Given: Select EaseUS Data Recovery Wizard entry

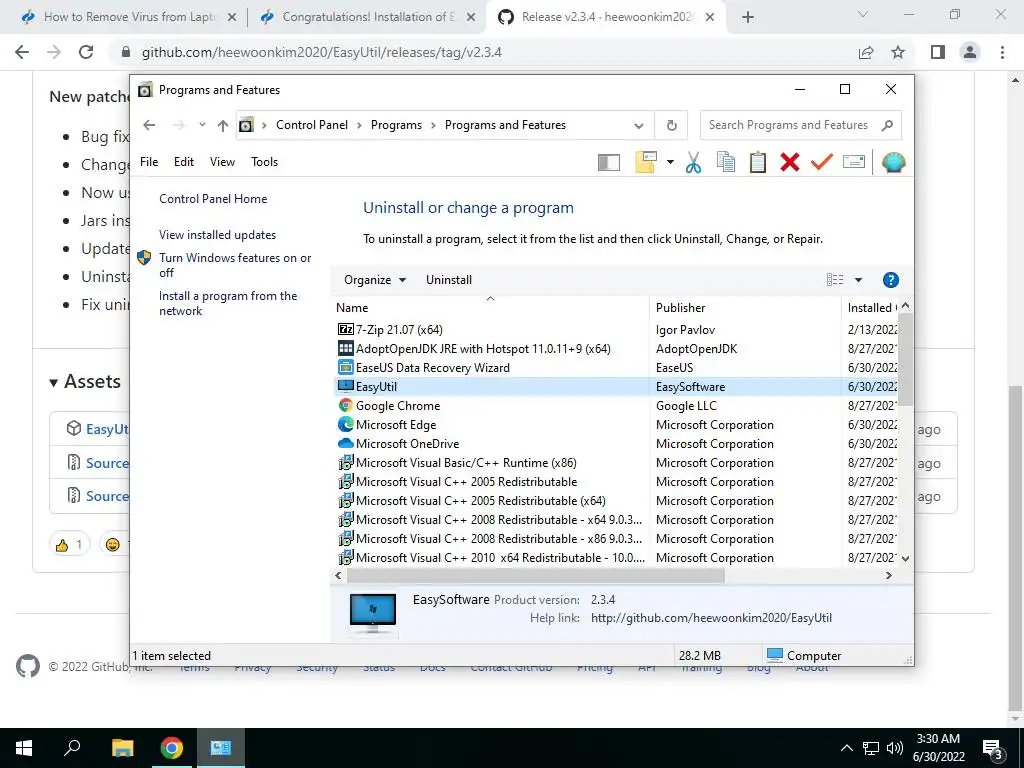Looking at the screenshot, I should (615, 368).
